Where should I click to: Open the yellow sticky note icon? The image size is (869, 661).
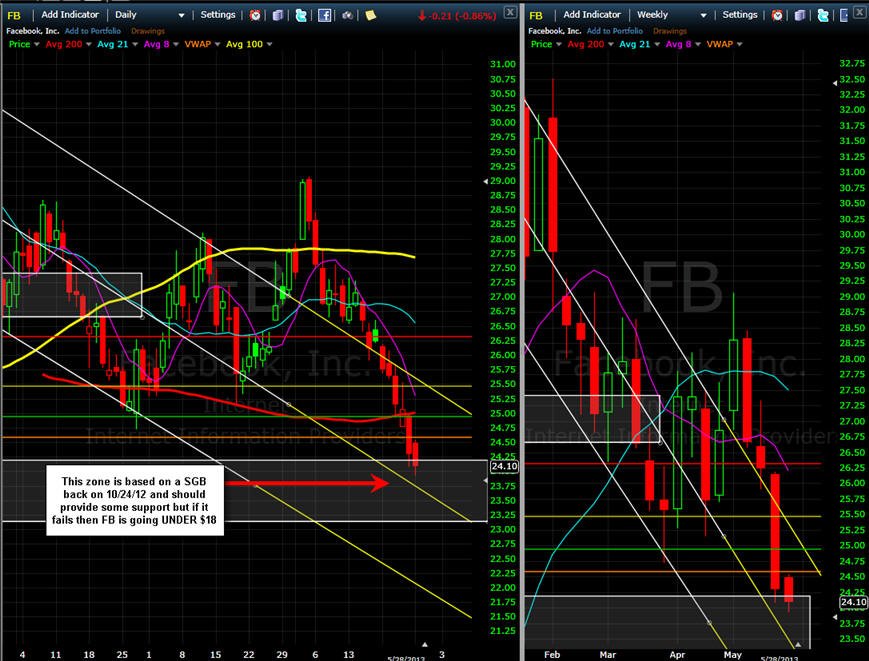(x=371, y=15)
